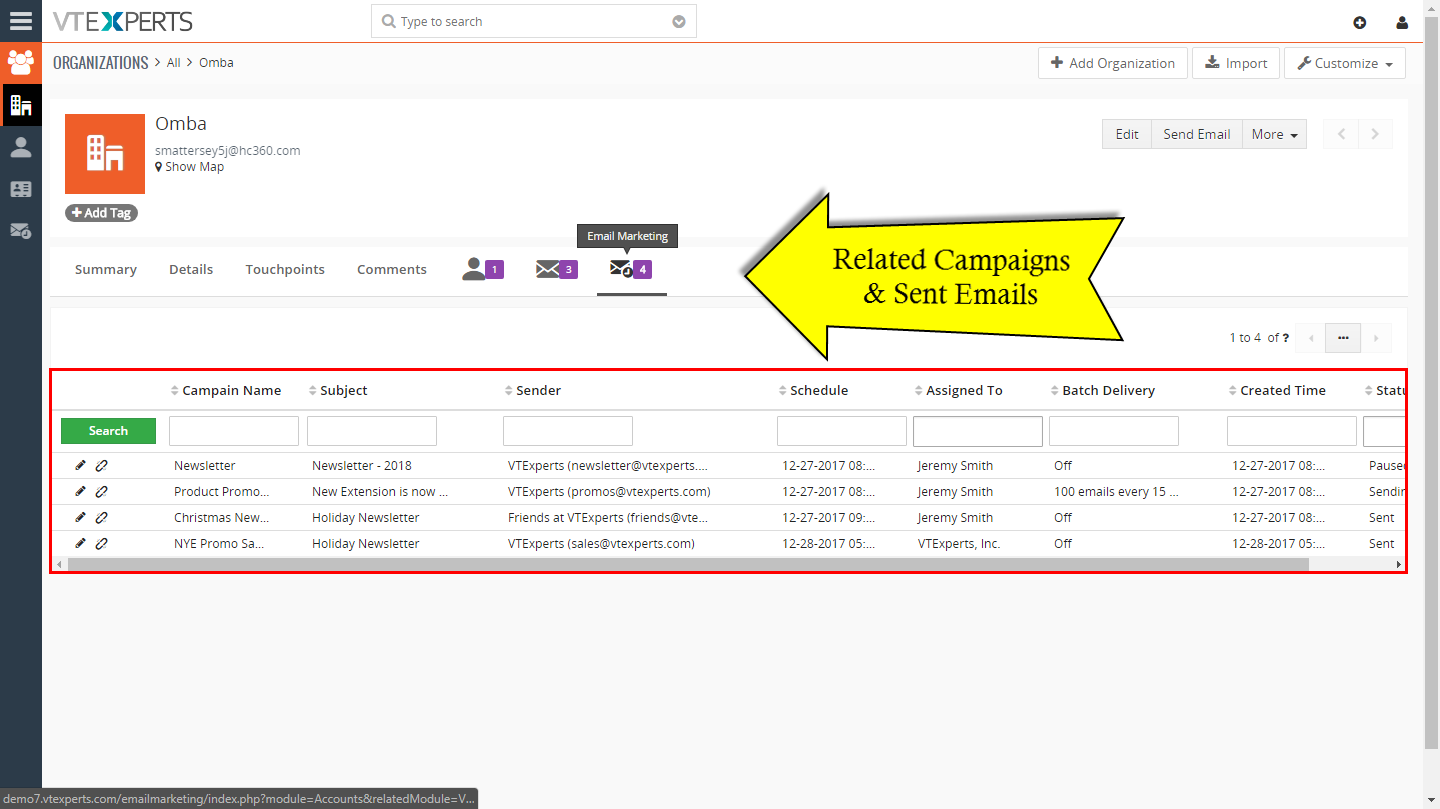Open the related Emails tab with badge 3

click(x=556, y=269)
